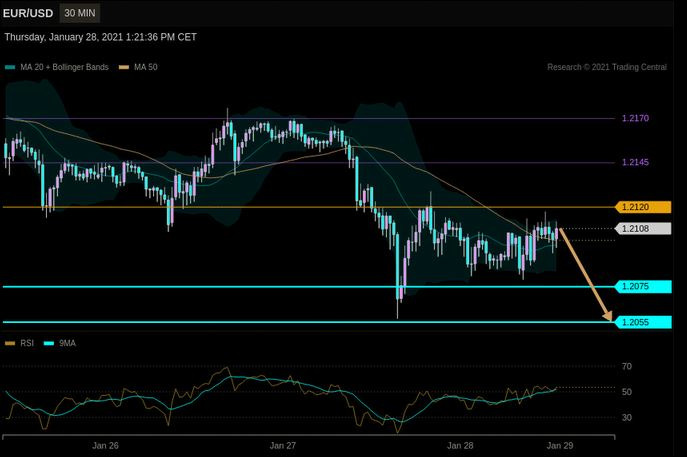Click the RSI legend label

click(27, 343)
